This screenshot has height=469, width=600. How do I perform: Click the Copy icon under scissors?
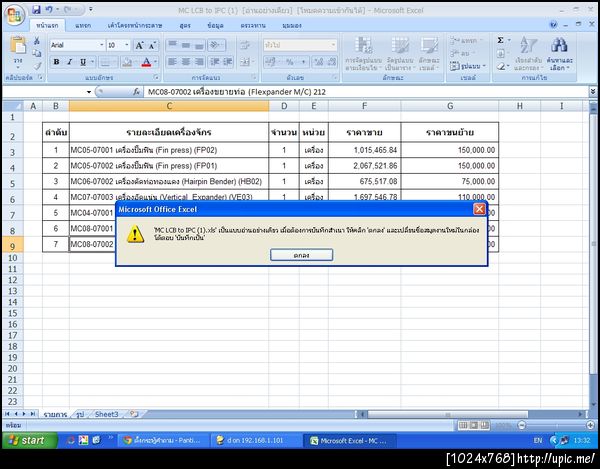pos(37,53)
